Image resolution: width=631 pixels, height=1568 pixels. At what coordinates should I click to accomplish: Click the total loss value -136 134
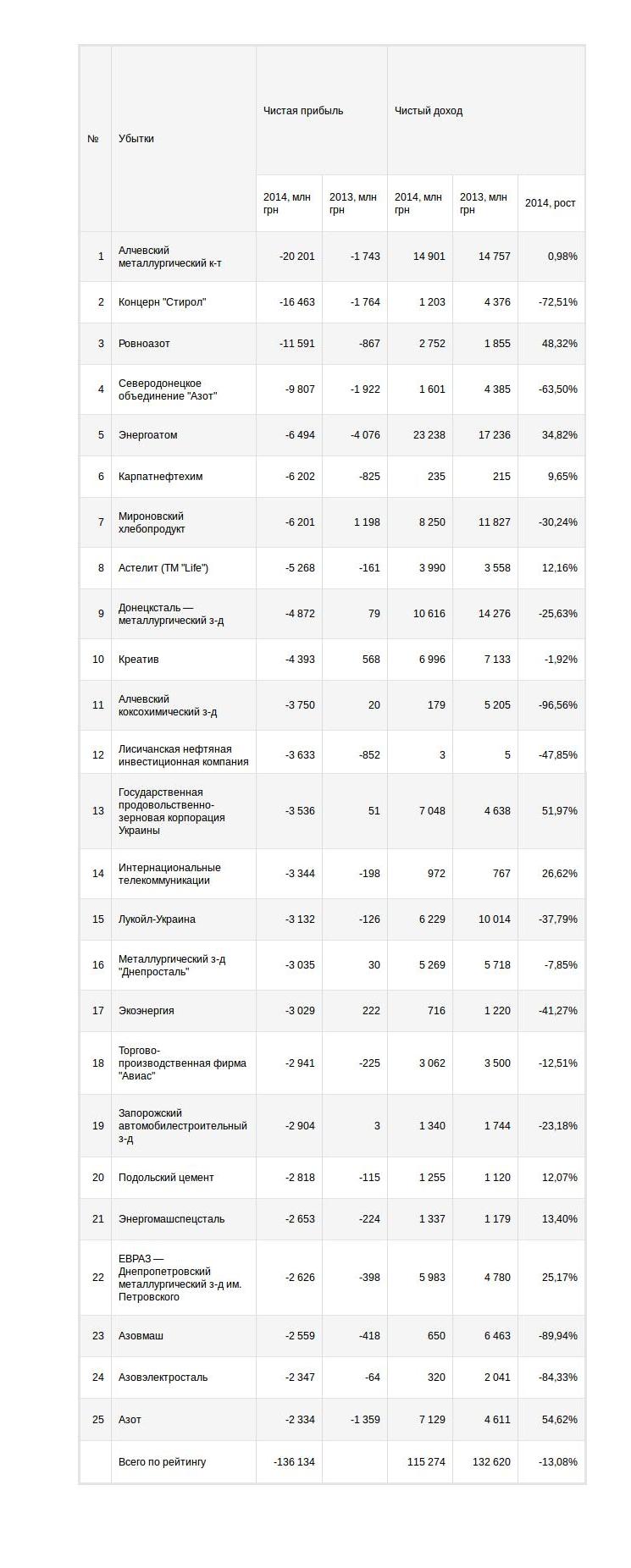pos(294,1462)
